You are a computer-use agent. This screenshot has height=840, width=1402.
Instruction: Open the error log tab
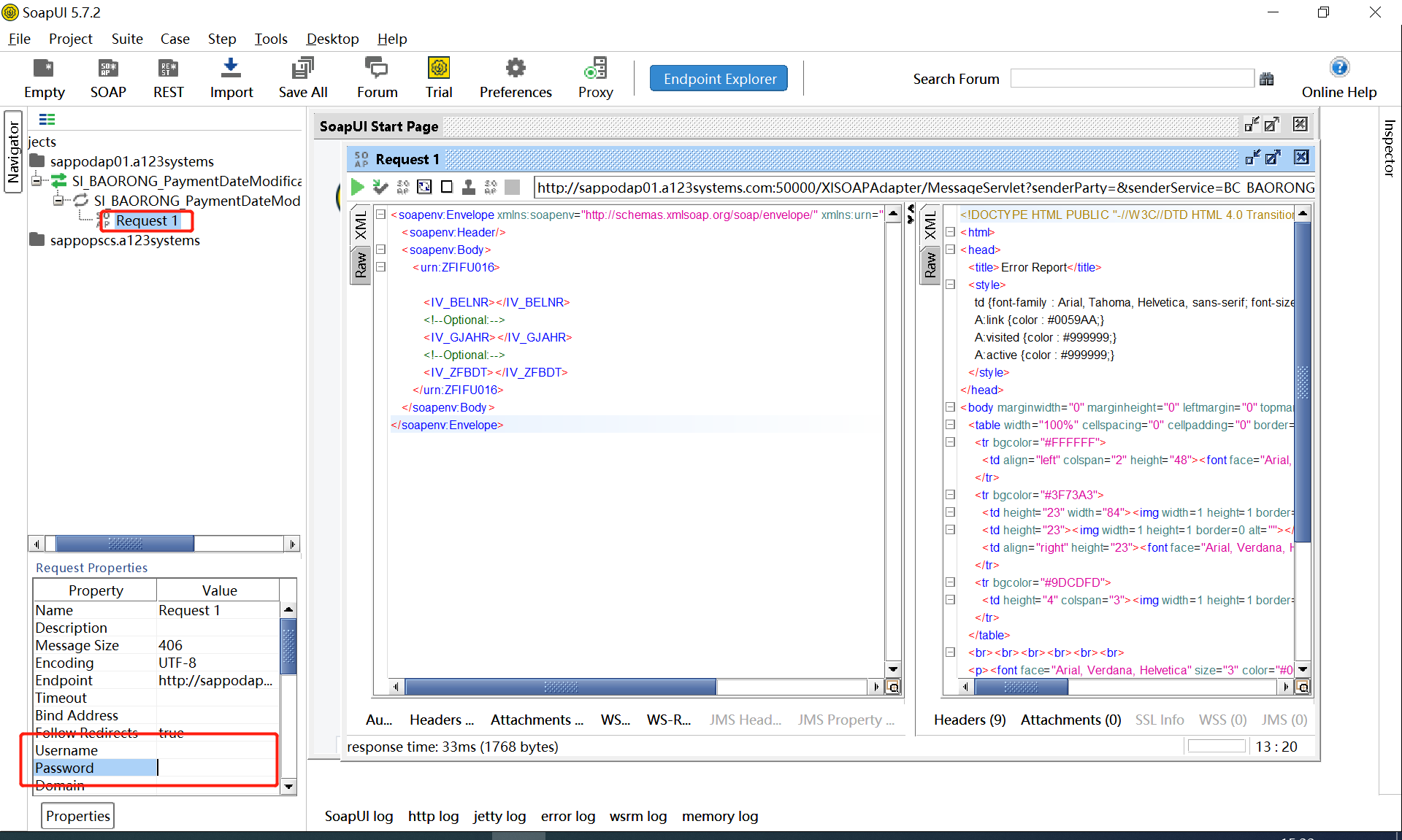(x=567, y=816)
